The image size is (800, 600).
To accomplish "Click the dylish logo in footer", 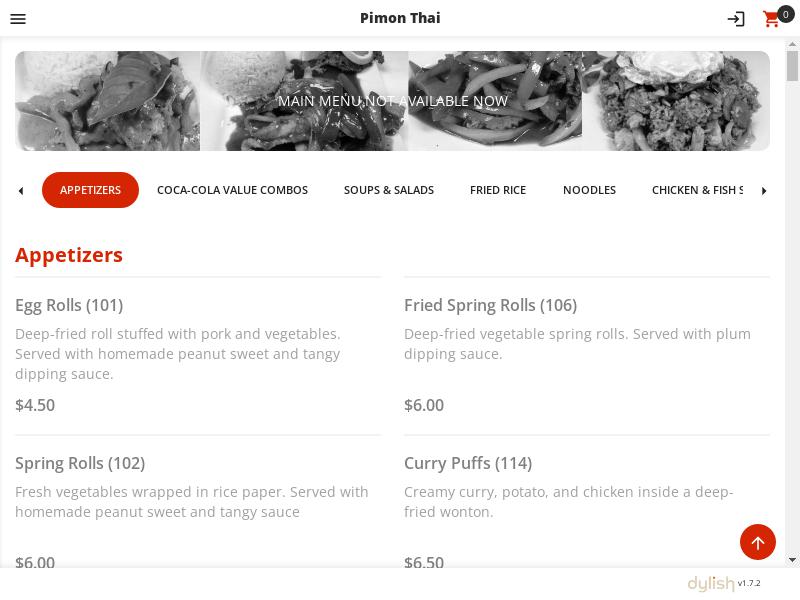I will [710, 583].
